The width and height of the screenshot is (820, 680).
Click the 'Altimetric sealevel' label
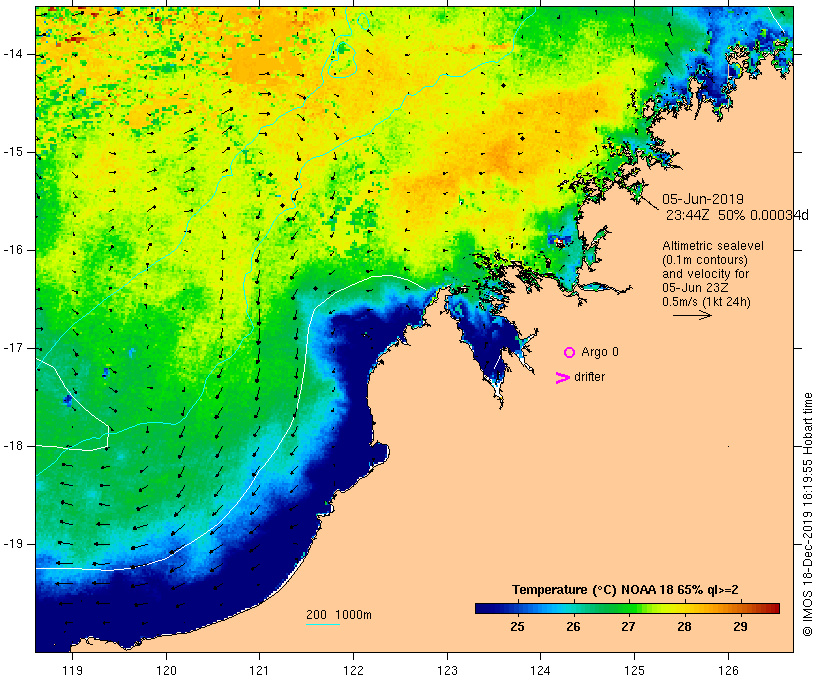click(713, 246)
